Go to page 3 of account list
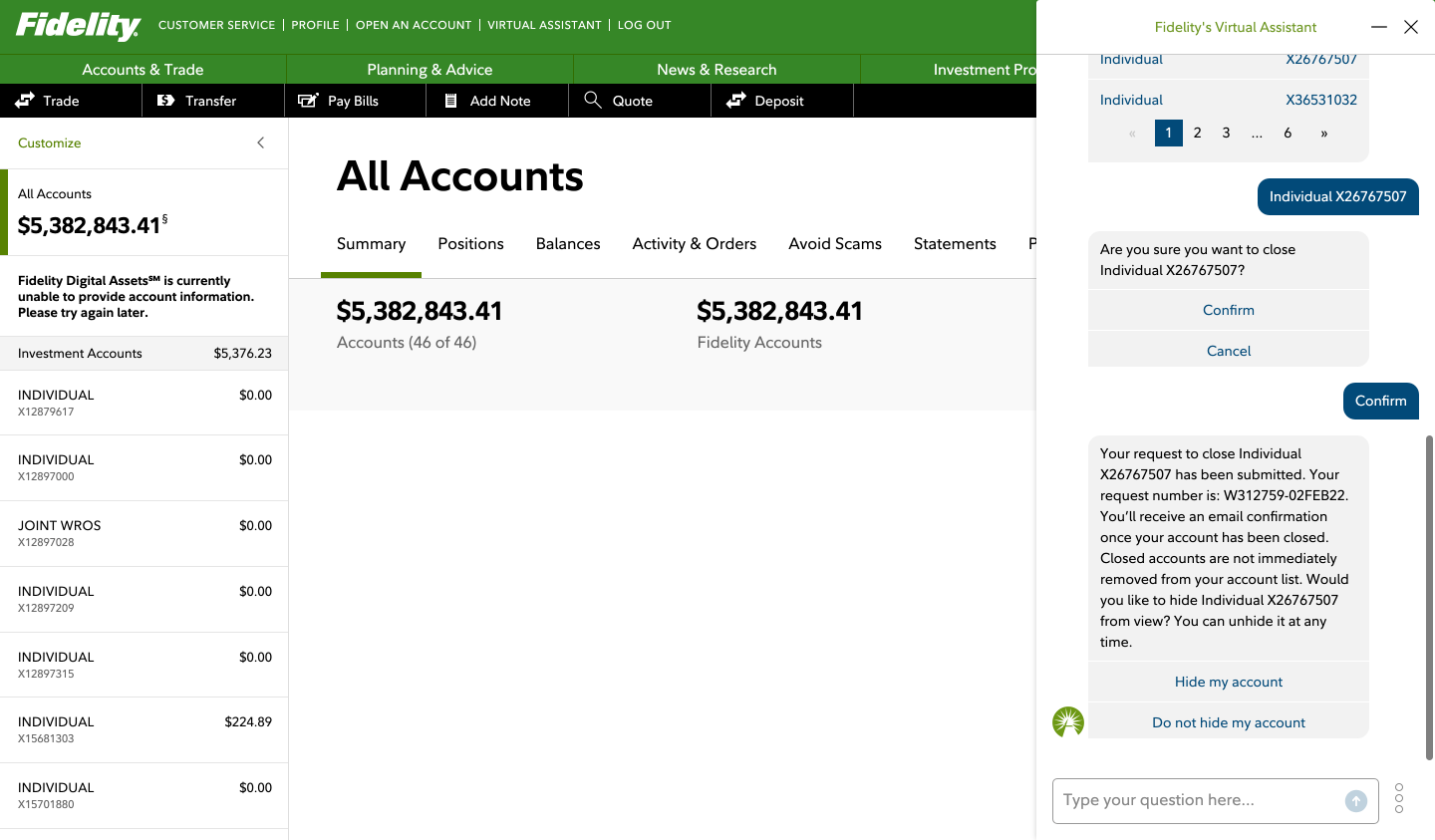 [1226, 133]
